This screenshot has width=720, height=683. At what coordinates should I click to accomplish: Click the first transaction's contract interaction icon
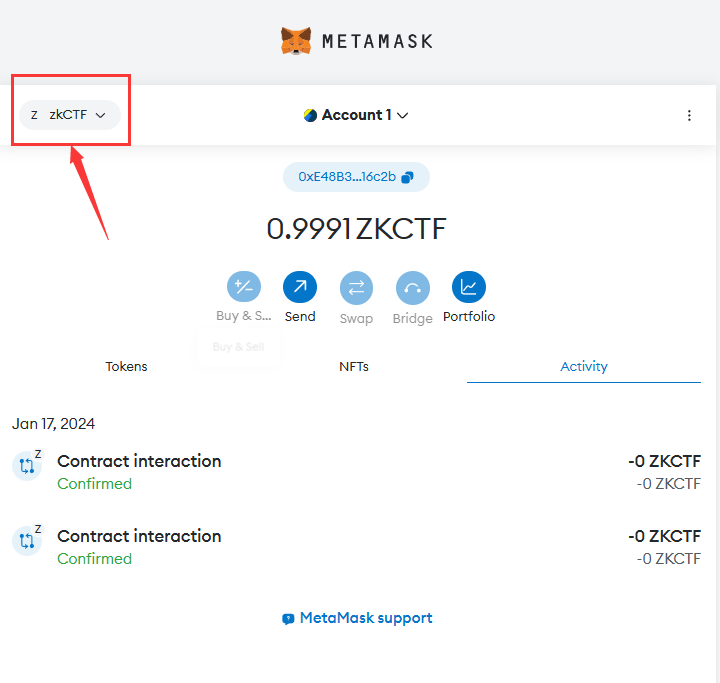click(27, 466)
